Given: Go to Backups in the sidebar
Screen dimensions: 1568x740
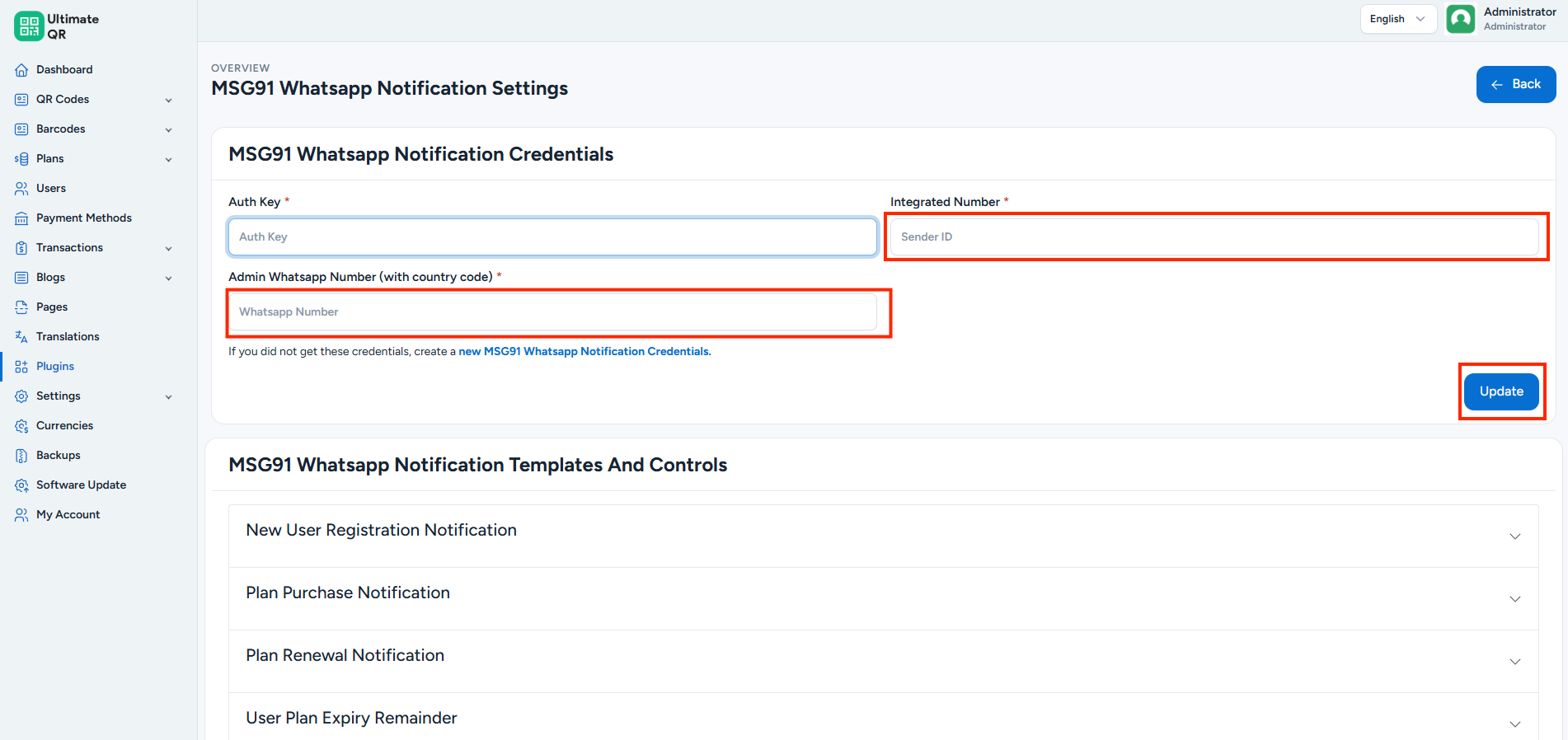Looking at the screenshot, I should [59, 456].
